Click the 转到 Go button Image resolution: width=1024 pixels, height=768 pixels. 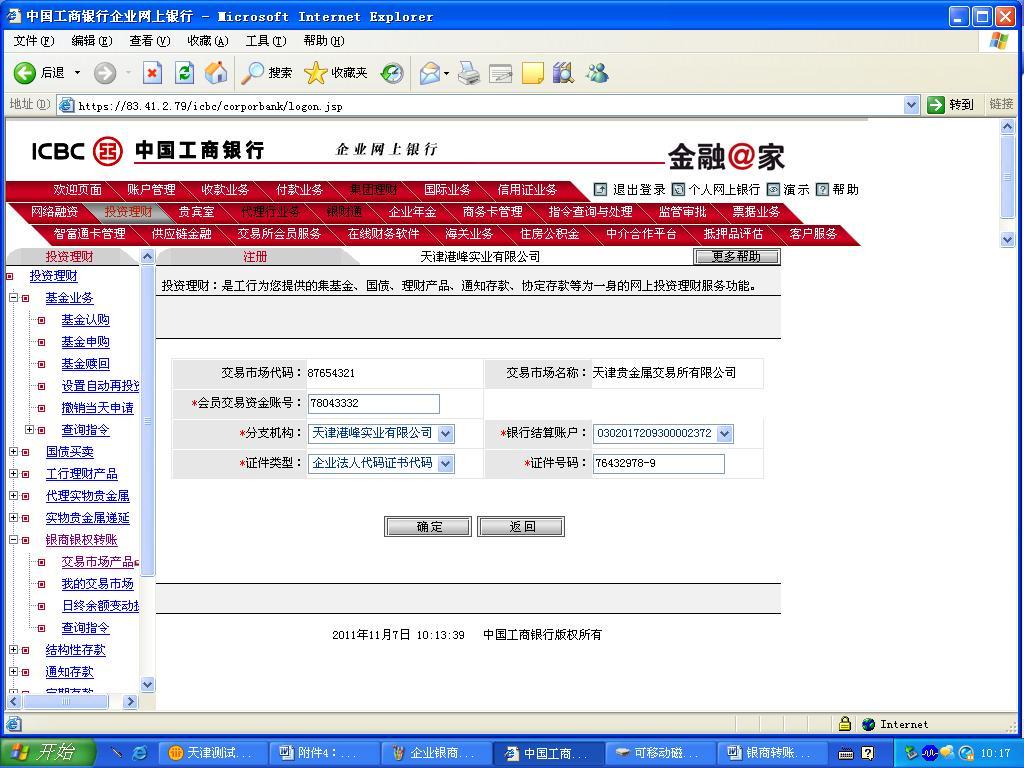pyautogui.click(x=950, y=104)
